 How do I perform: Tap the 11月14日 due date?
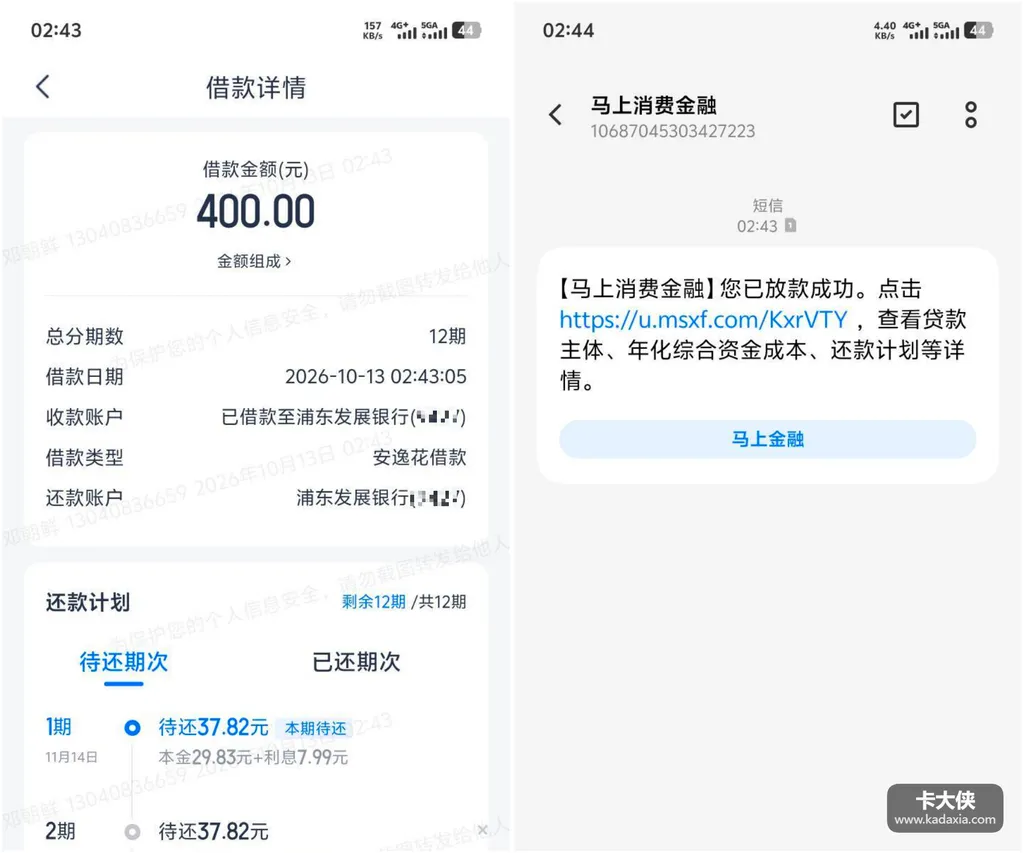71,757
